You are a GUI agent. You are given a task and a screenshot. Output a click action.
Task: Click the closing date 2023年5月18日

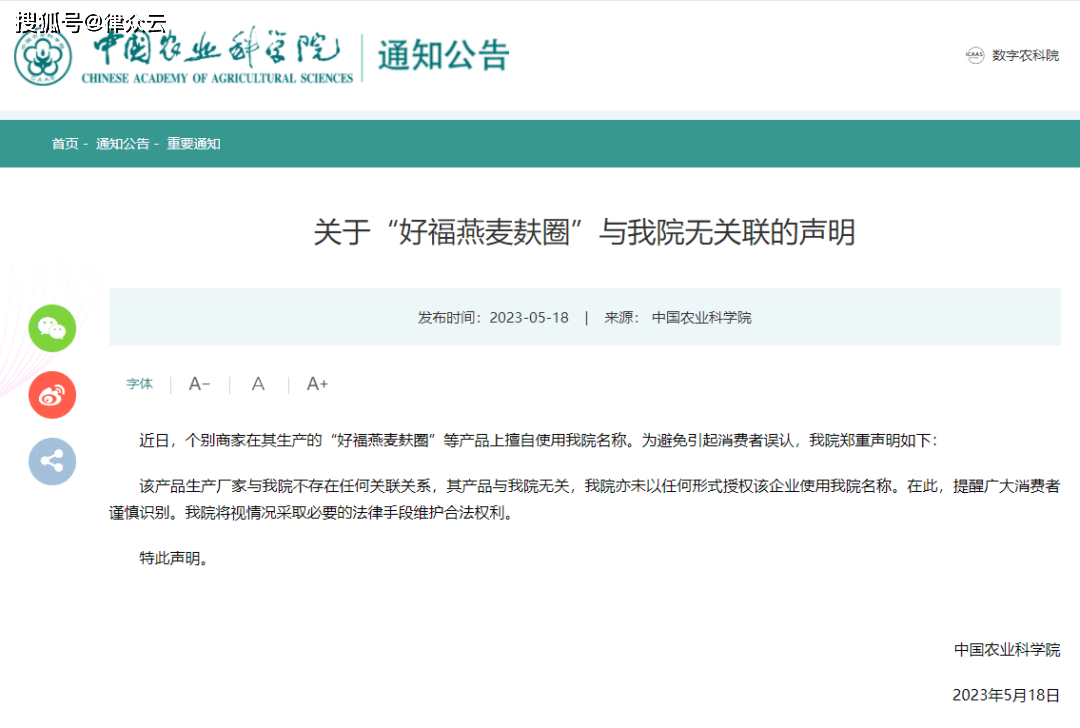[1006, 695]
